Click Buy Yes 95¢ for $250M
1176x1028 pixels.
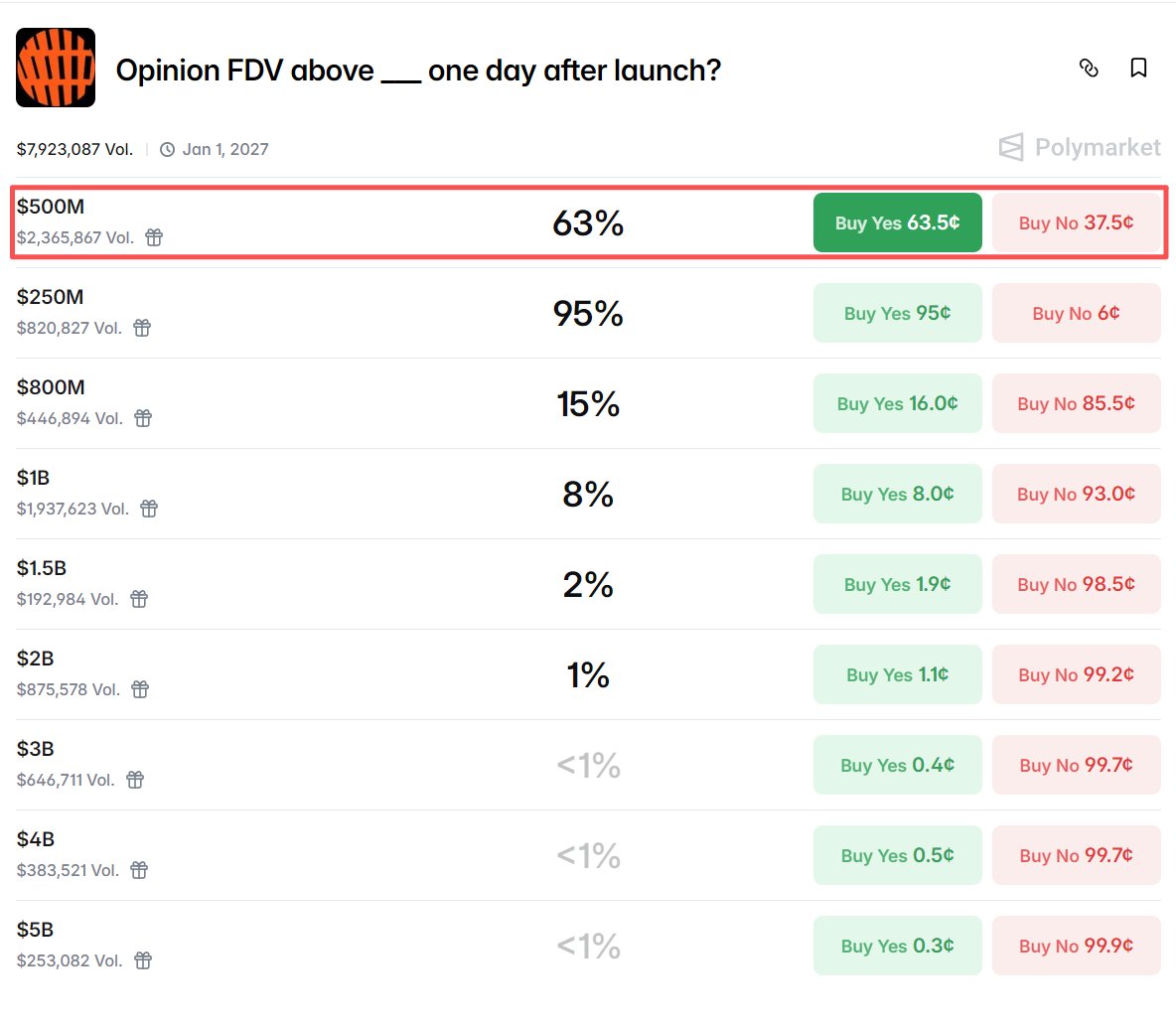point(897,313)
